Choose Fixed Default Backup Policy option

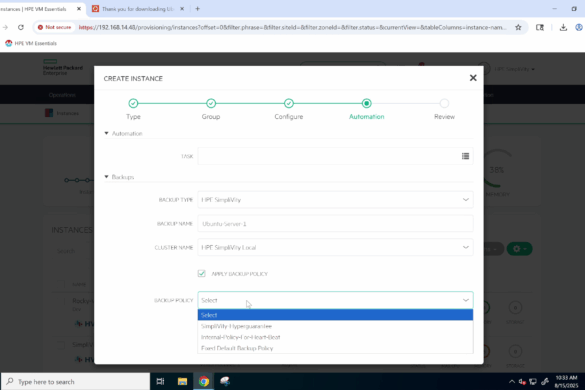click(335, 348)
